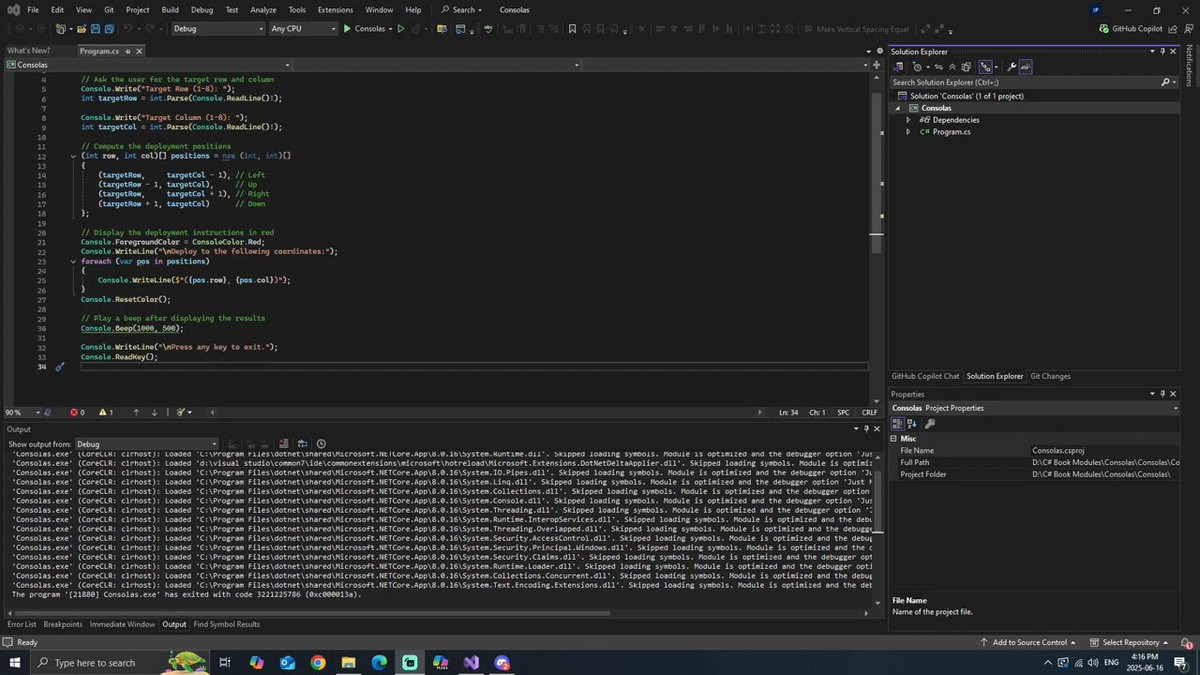Click the Undo arrow in toolbar

[x=127, y=29]
